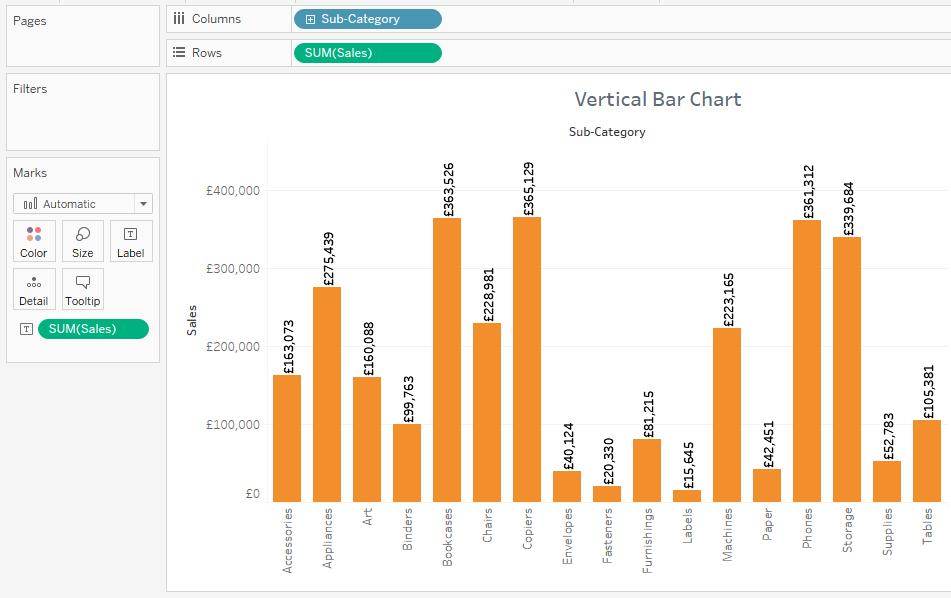
Task: Click the Columns shelf icon
Action: (x=180, y=18)
